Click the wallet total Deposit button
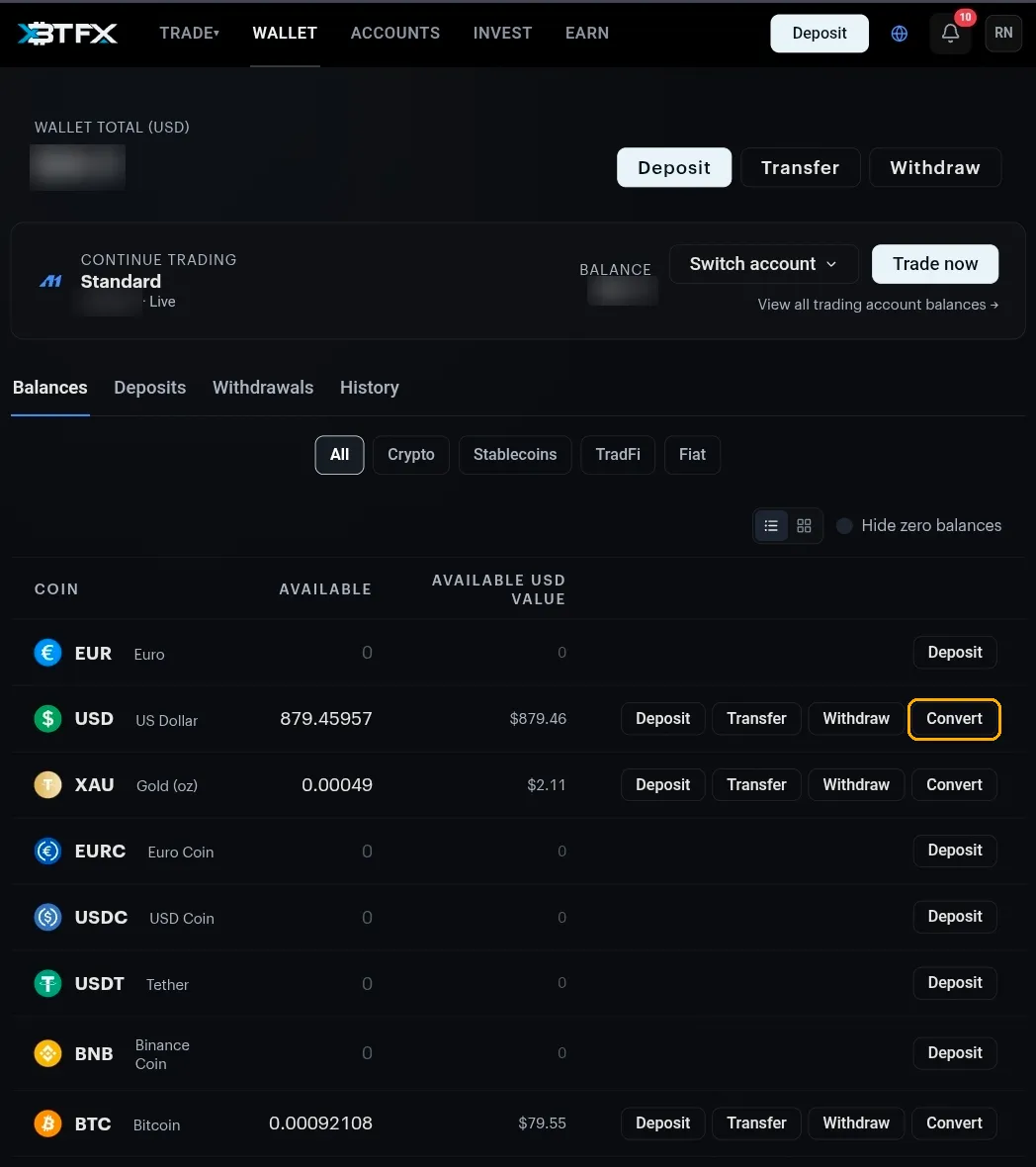This screenshot has width=1036, height=1167. pos(674,167)
